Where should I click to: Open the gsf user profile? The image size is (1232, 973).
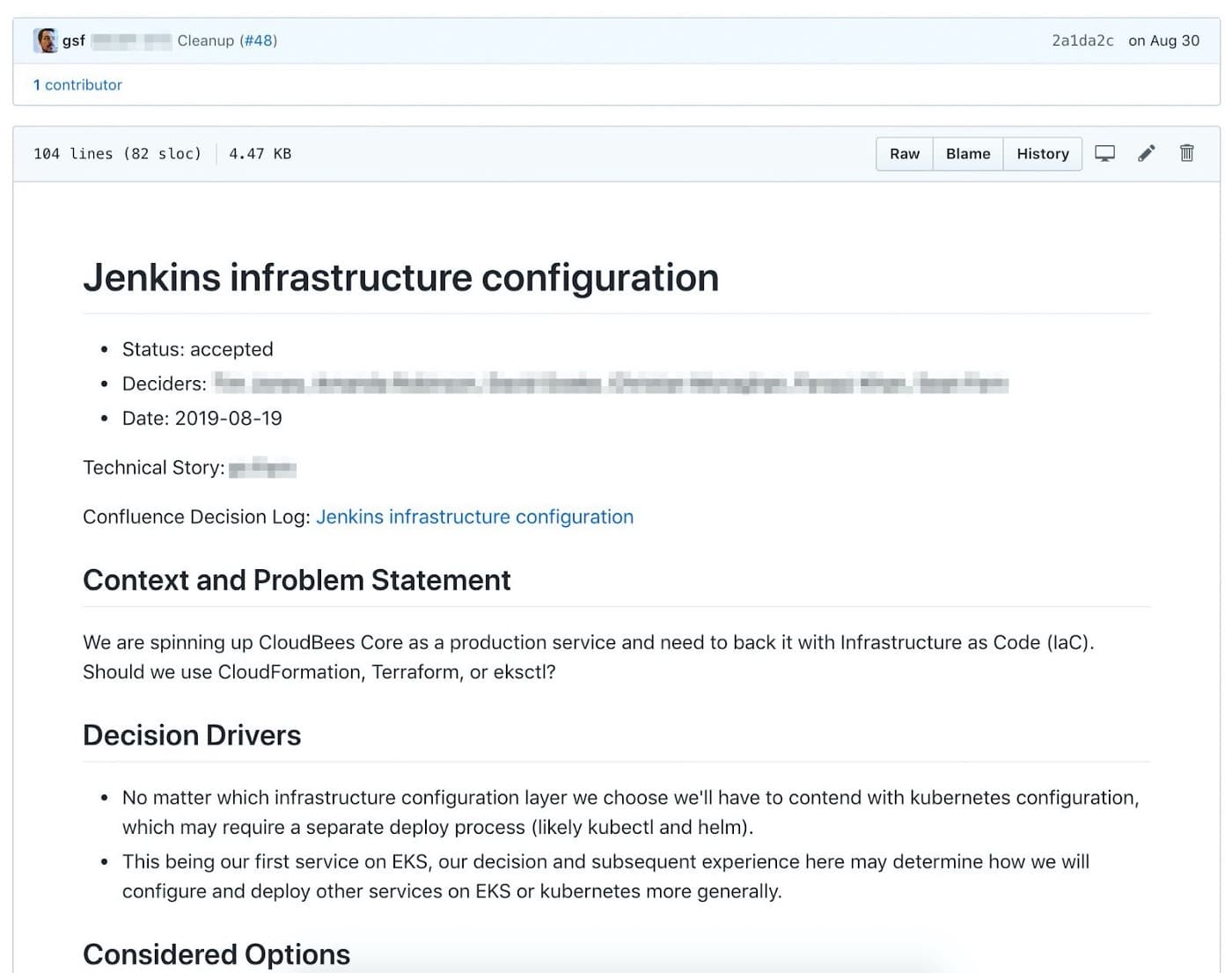(74, 40)
